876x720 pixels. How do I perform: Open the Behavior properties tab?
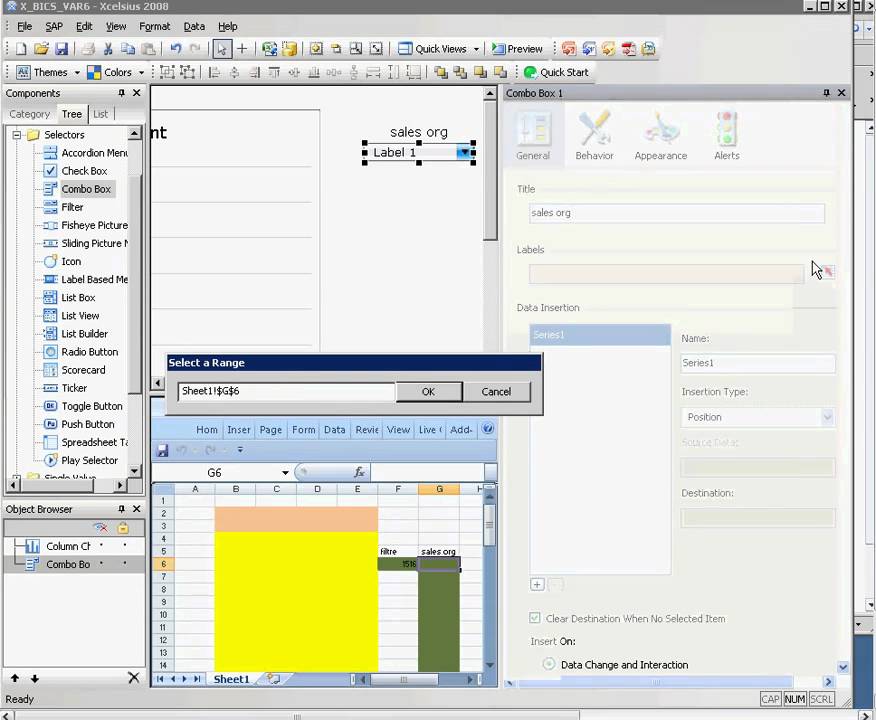click(x=594, y=136)
